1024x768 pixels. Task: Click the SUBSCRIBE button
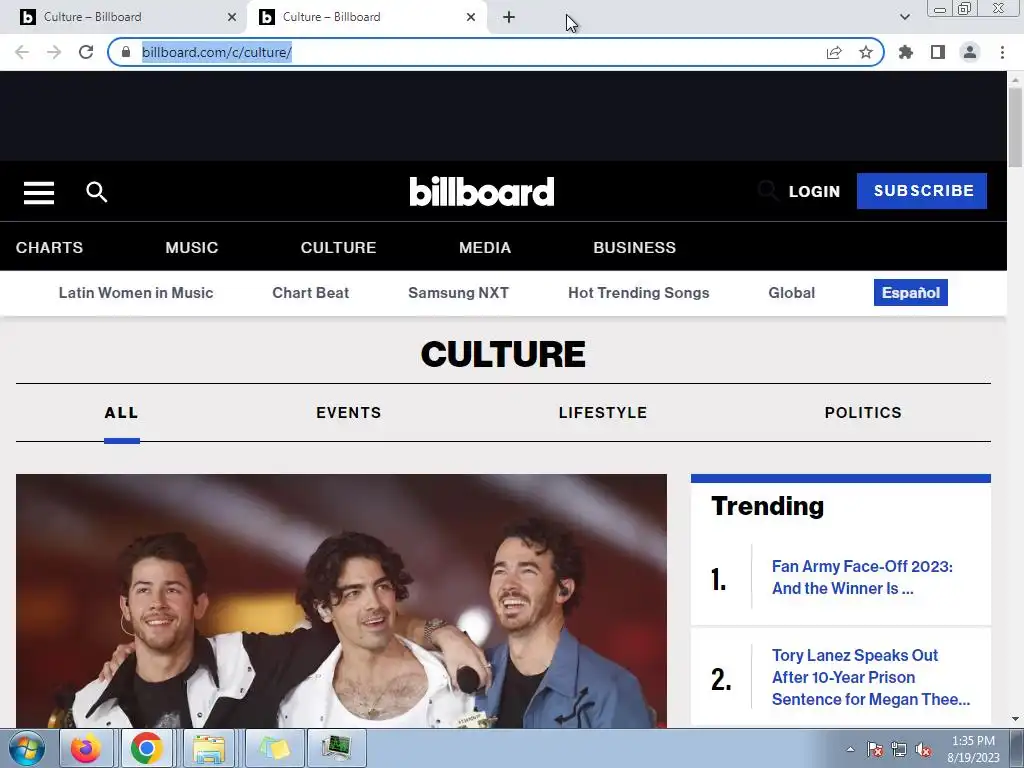(922, 191)
